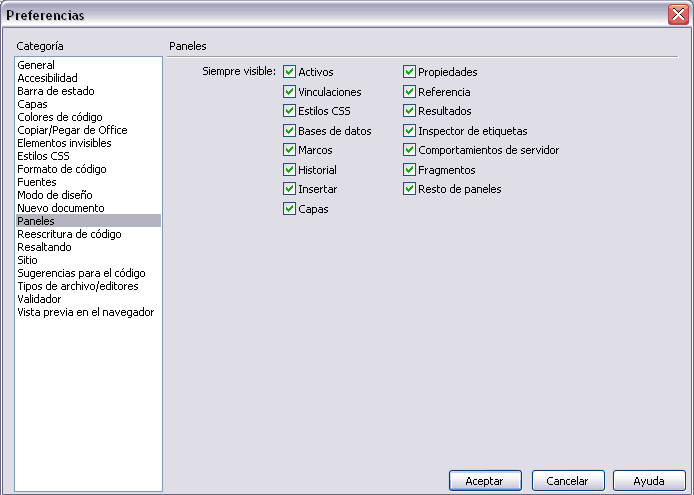Disable Estilos CSS always visible checkbox
This screenshot has width=694, height=495.
click(x=289, y=111)
